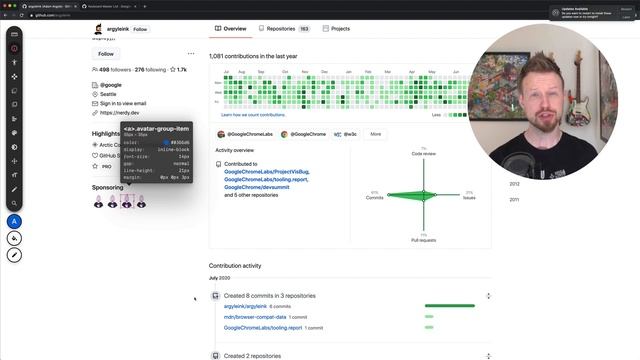Open the Repositories tab
This screenshot has width=640, height=360.
[284, 29]
